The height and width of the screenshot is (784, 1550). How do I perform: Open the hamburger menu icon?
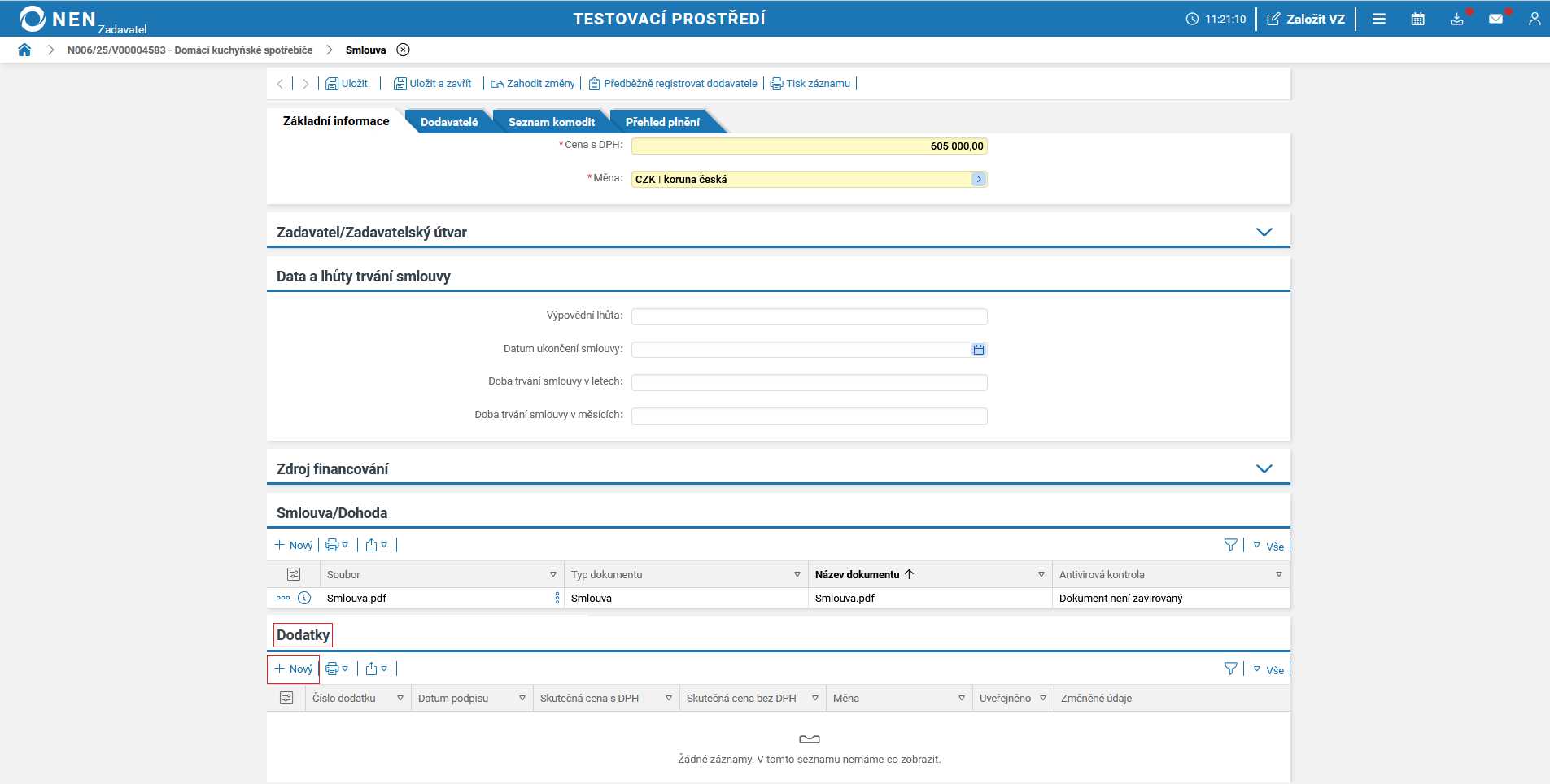coord(1378,19)
